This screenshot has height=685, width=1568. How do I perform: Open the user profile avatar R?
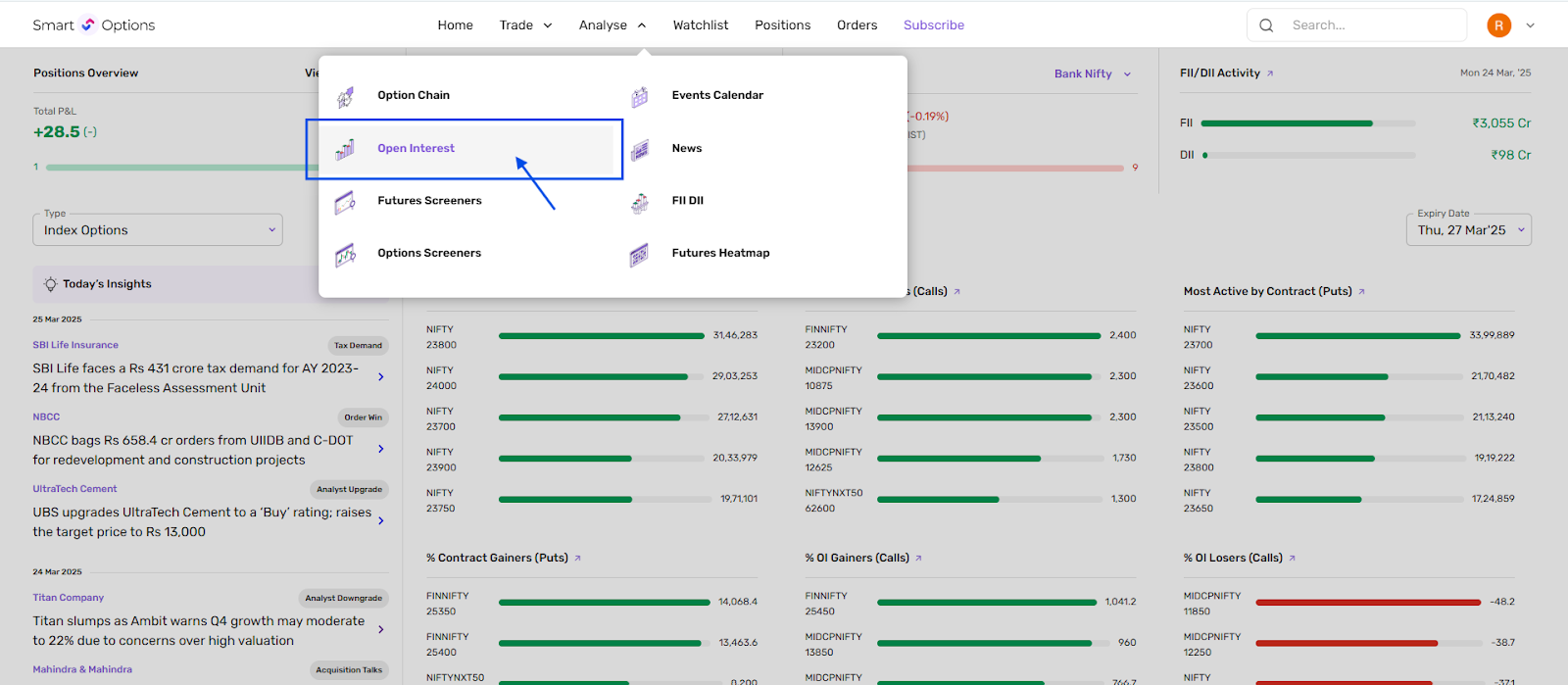pos(1498,25)
